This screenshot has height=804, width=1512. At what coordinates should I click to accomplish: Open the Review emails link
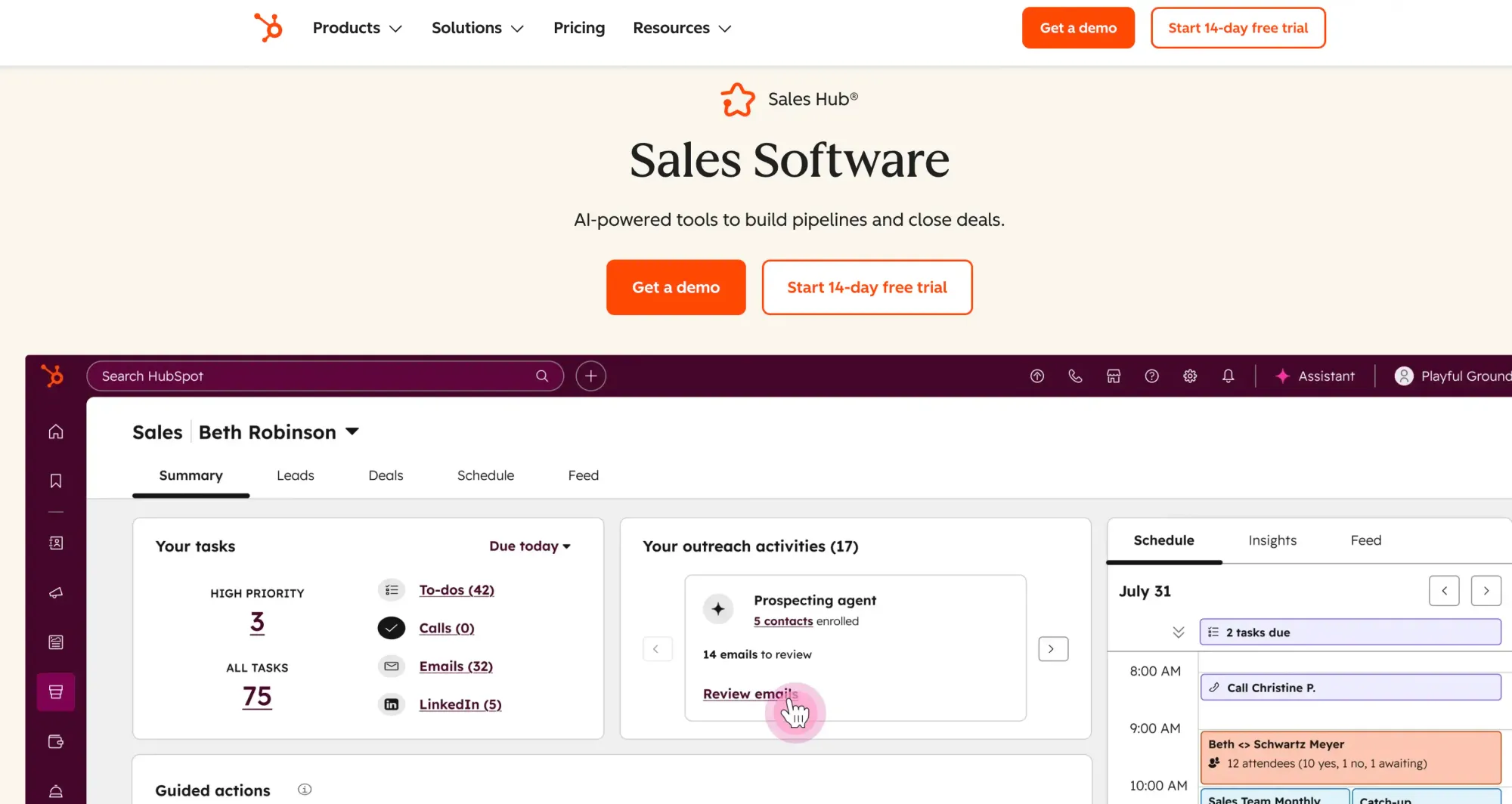[x=751, y=694]
